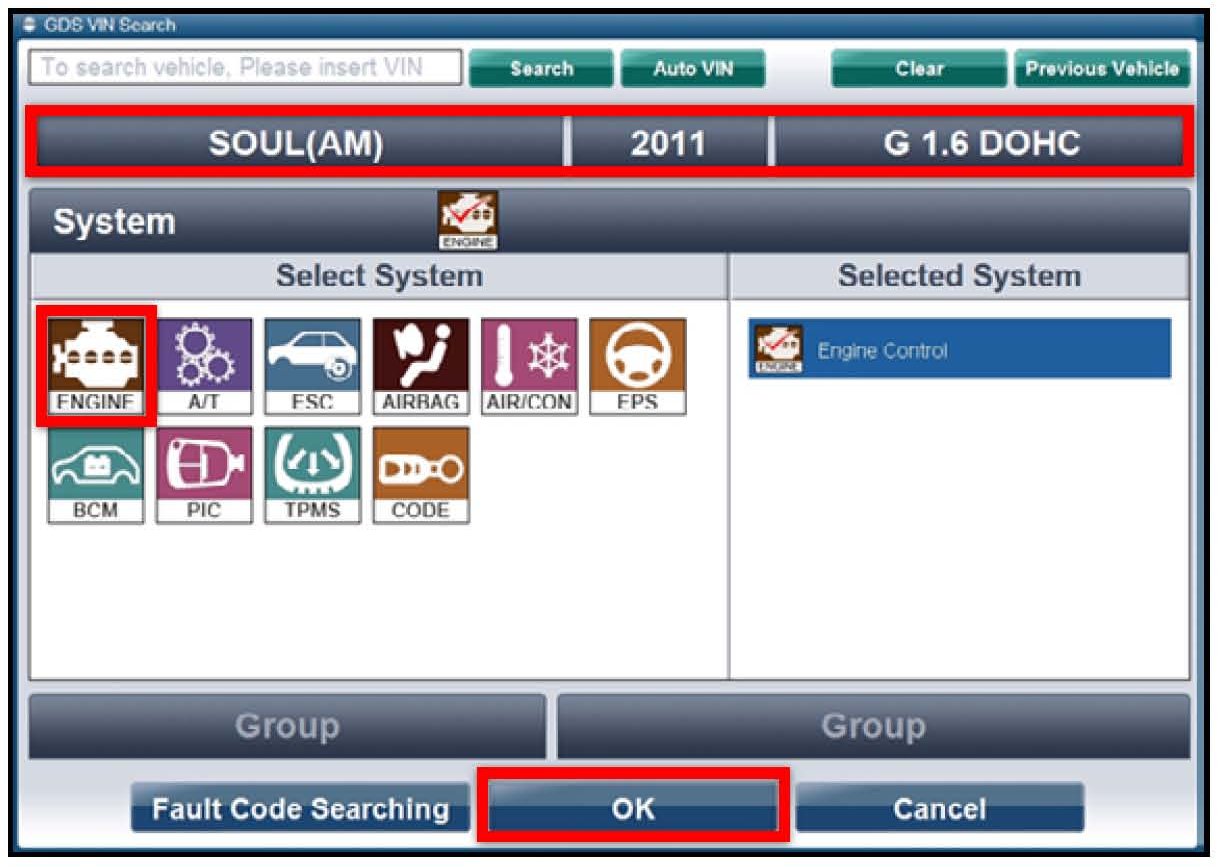1221x867 pixels.
Task: Select the TPMS tire pressure icon
Action: [312, 475]
